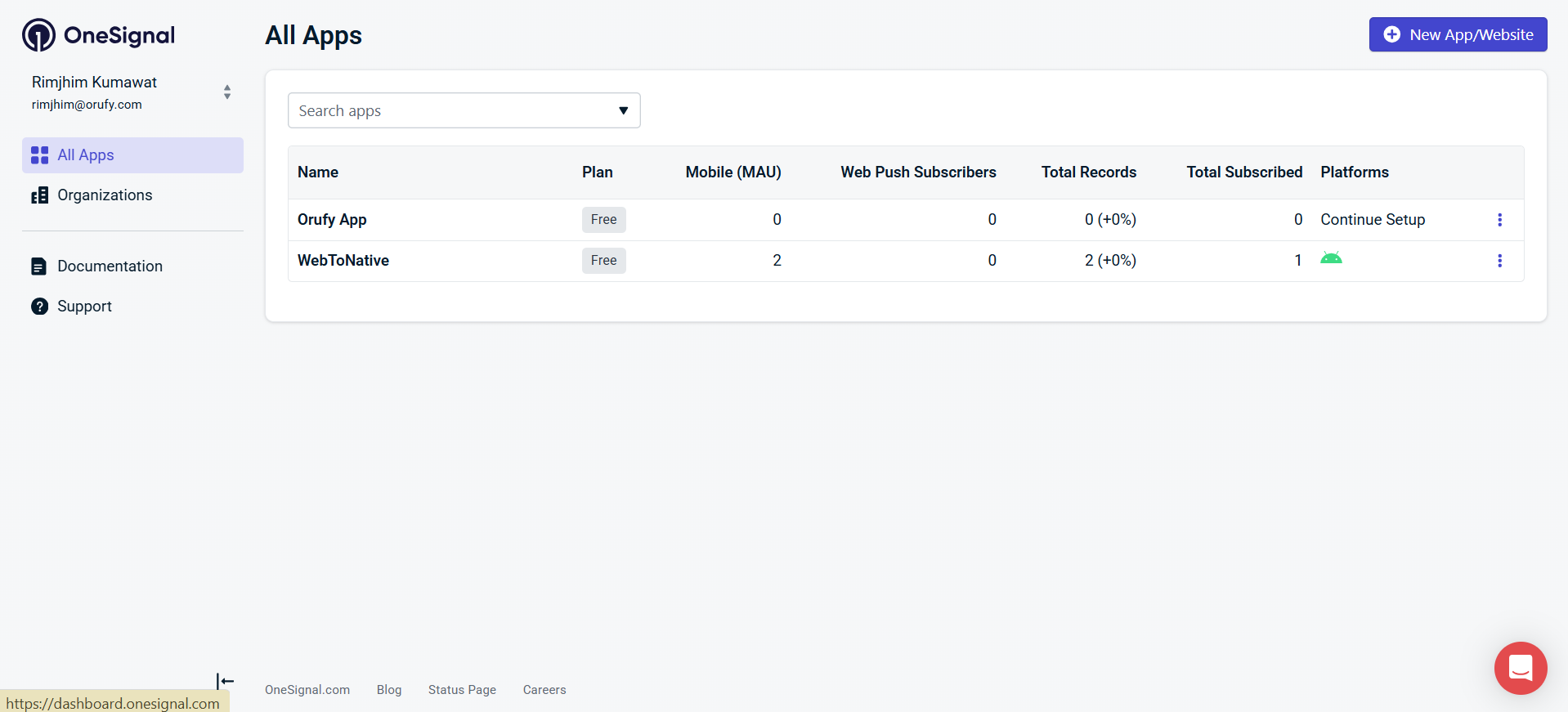Open the Status Page footer link
The height and width of the screenshot is (712, 1568).
pyautogui.click(x=462, y=690)
